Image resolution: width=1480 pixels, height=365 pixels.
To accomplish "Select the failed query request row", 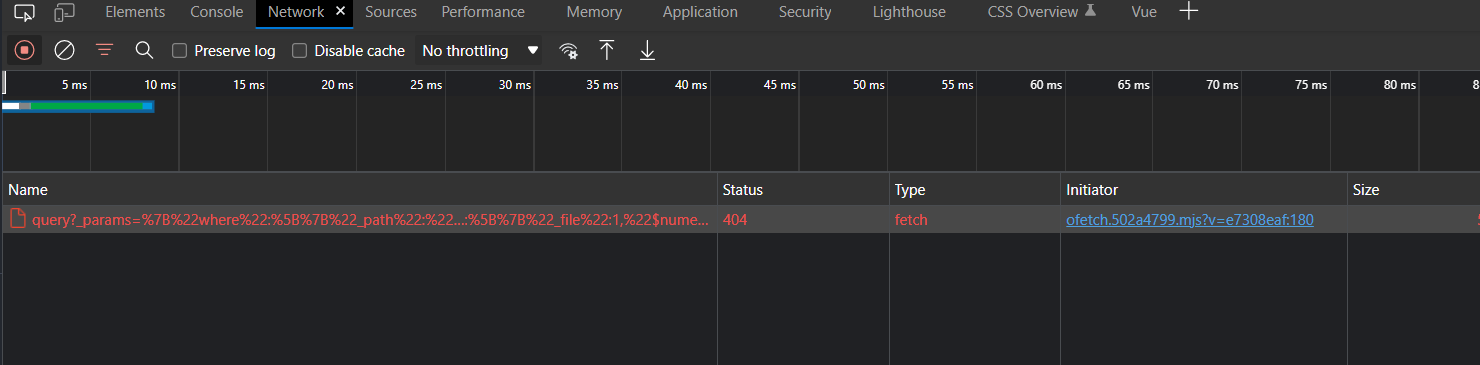I will (740, 220).
